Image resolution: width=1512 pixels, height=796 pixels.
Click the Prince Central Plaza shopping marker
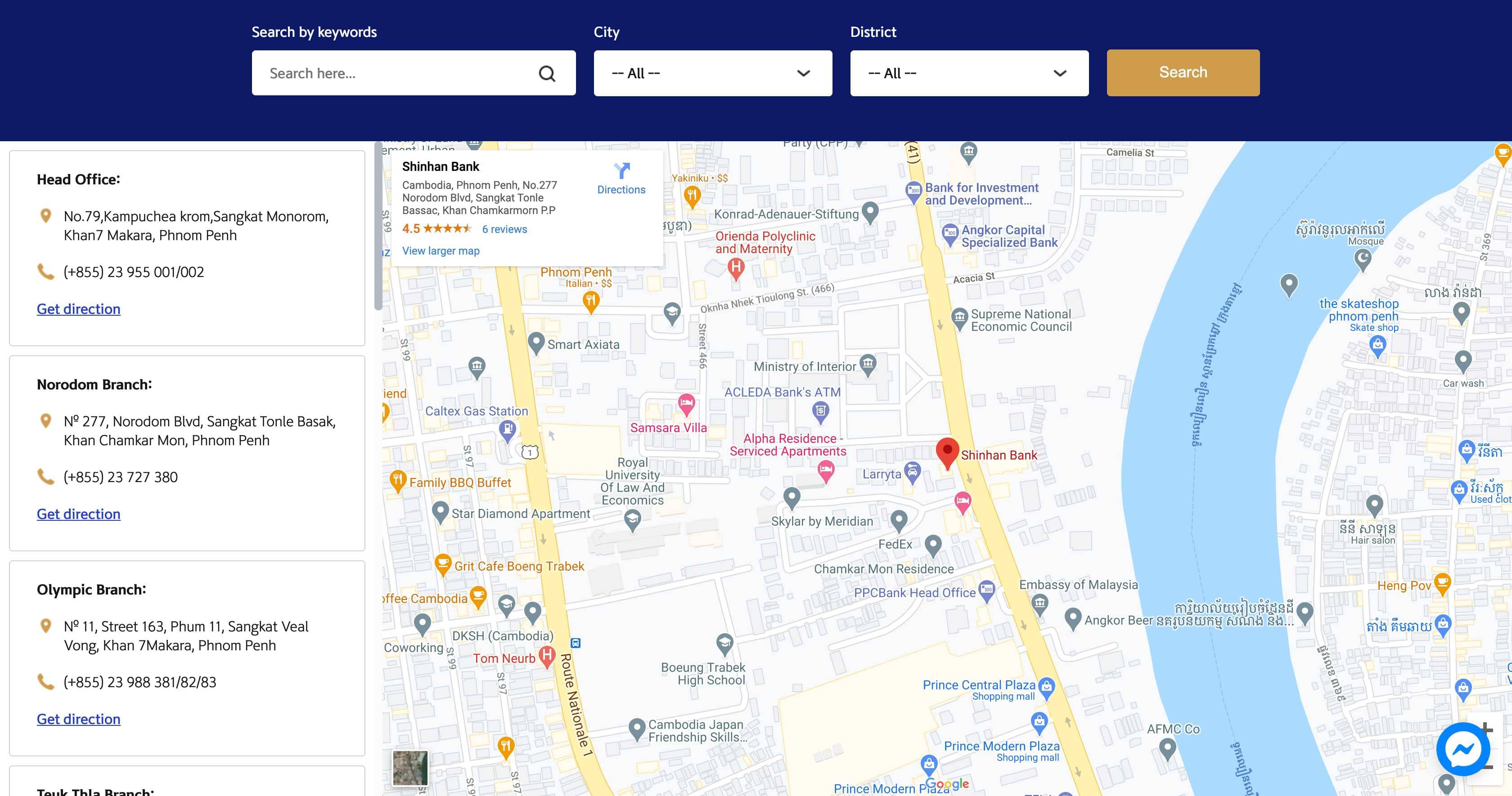(1046, 686)
